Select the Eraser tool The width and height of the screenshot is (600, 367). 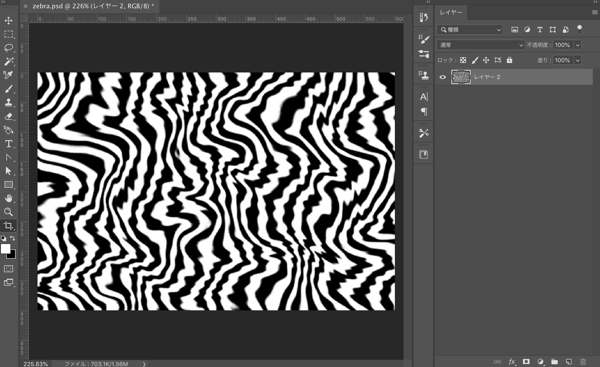click(8, 116)
